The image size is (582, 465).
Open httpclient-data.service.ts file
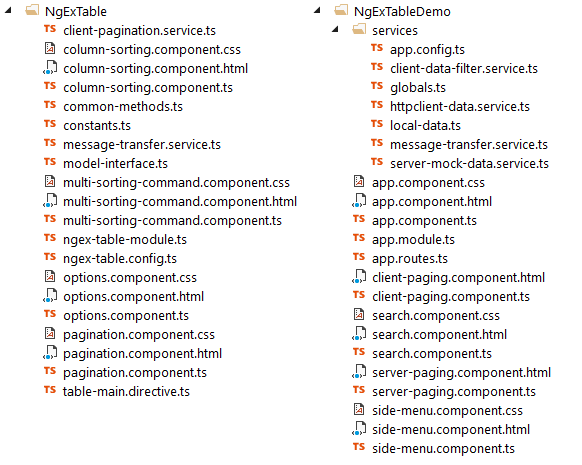point(460,107)
